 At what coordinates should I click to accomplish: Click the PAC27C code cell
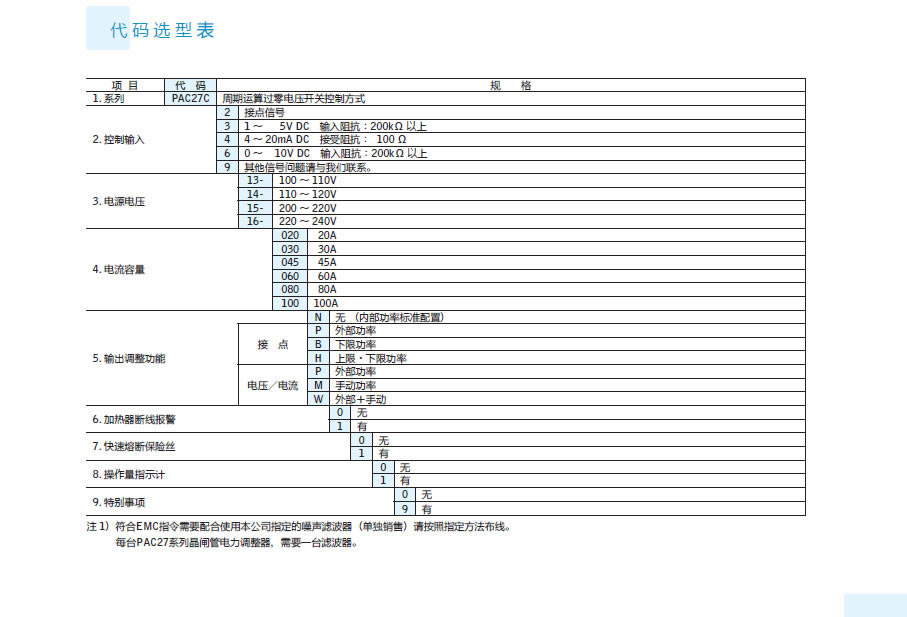pyautogui.click(x=190, y=98)
